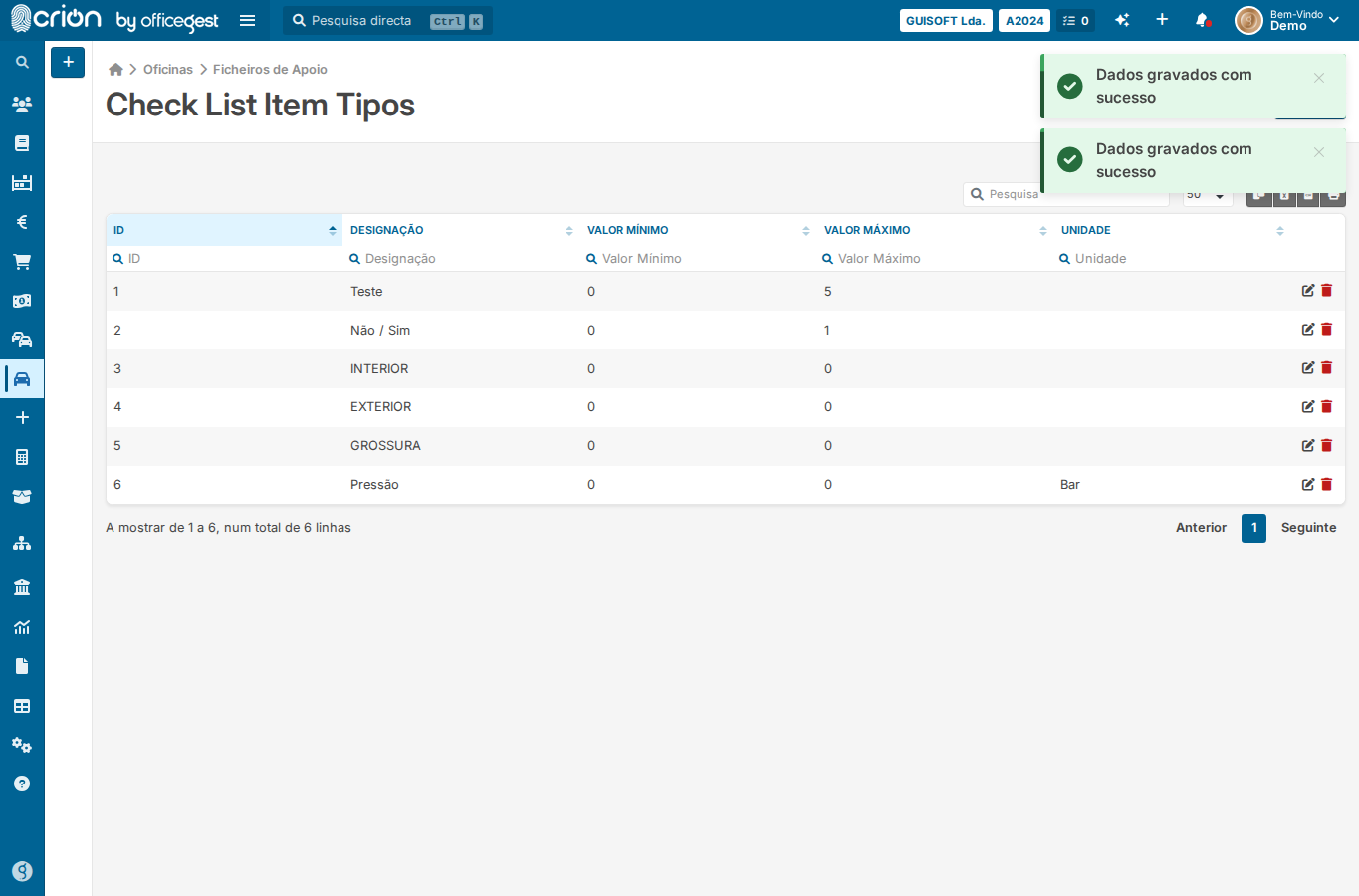Screen dimensions: 1359x896
Task: Open the table grid sidebar icon
Action: point(22,706)
